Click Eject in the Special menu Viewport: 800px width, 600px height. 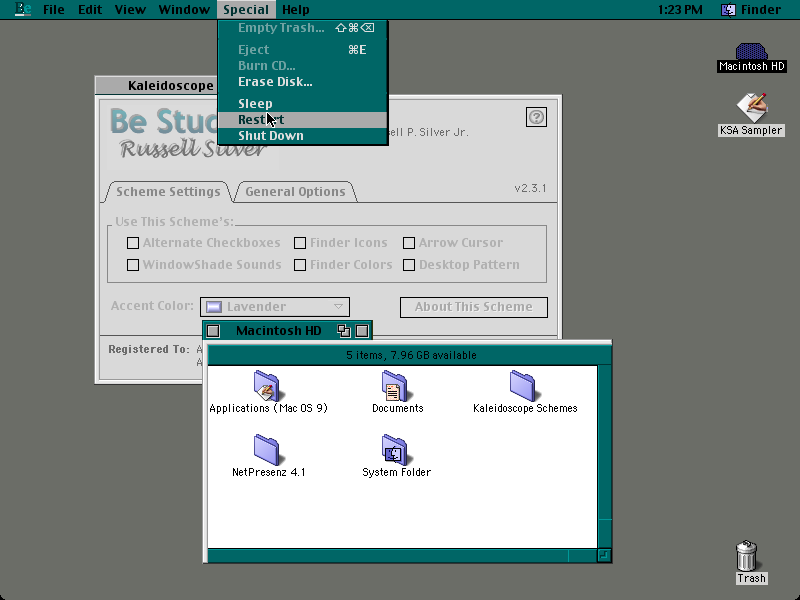pos(303,49)
